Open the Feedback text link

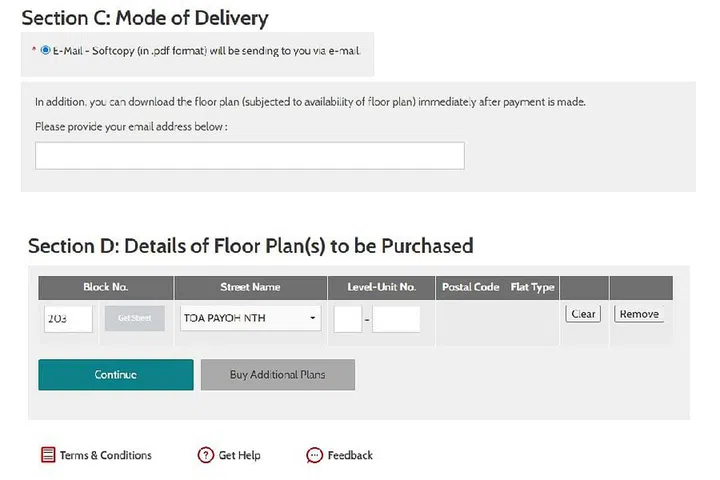[x=350, y=455]
